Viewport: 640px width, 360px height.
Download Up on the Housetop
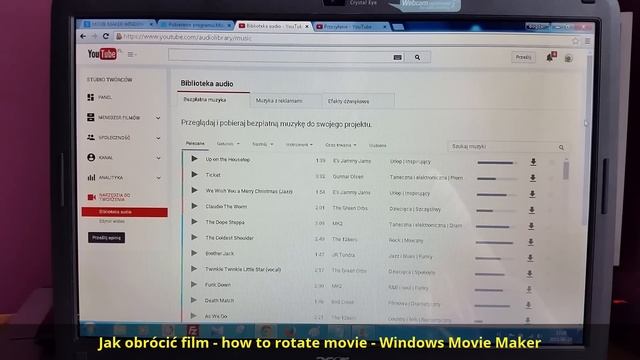533,162
